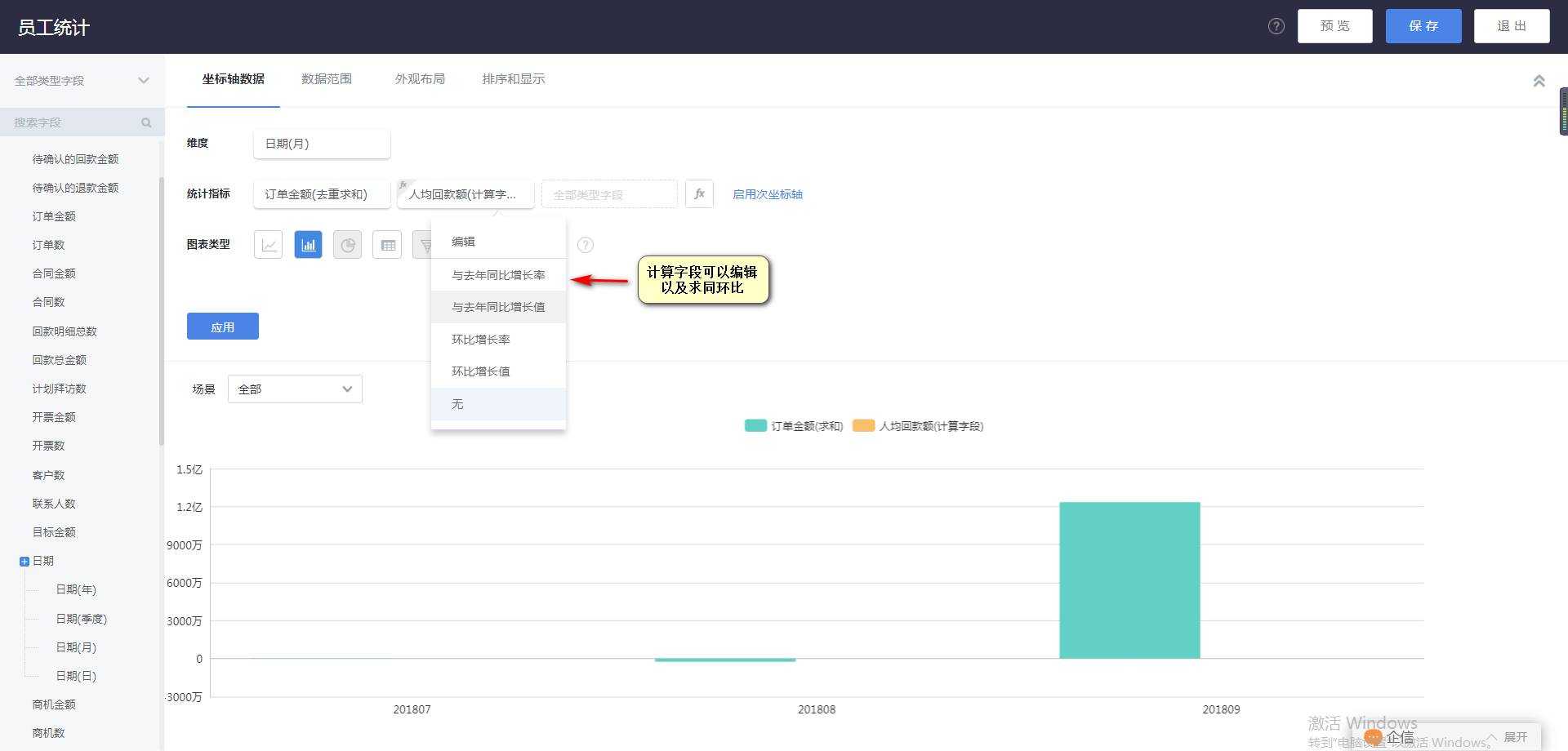Select field 待确认的回款金额
The width and height of the screenshot is (1568, 751).
(x=75, y=159)
